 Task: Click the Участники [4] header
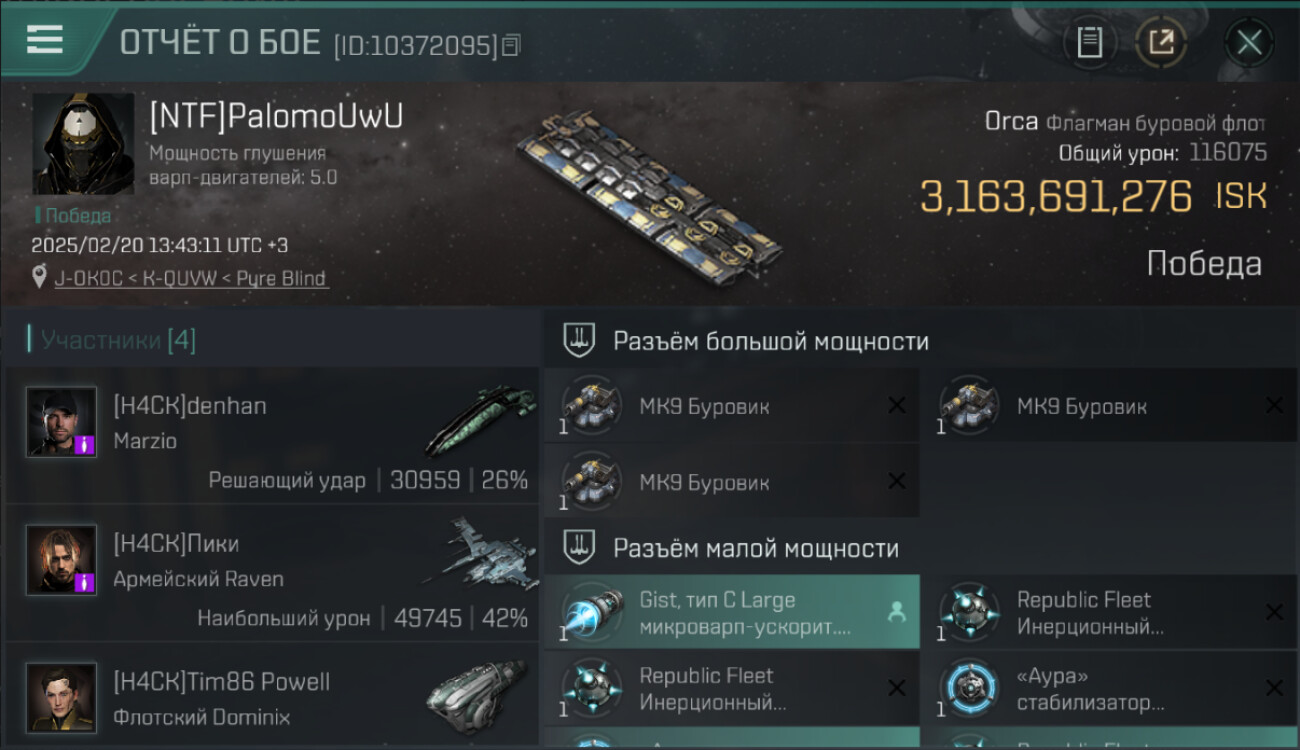tap(112, 340)
